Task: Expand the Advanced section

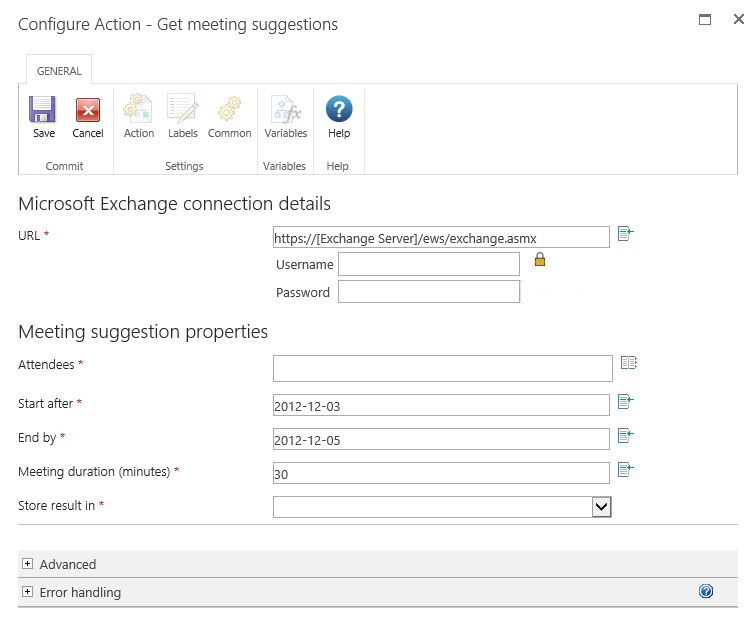Action: (27, 564)
